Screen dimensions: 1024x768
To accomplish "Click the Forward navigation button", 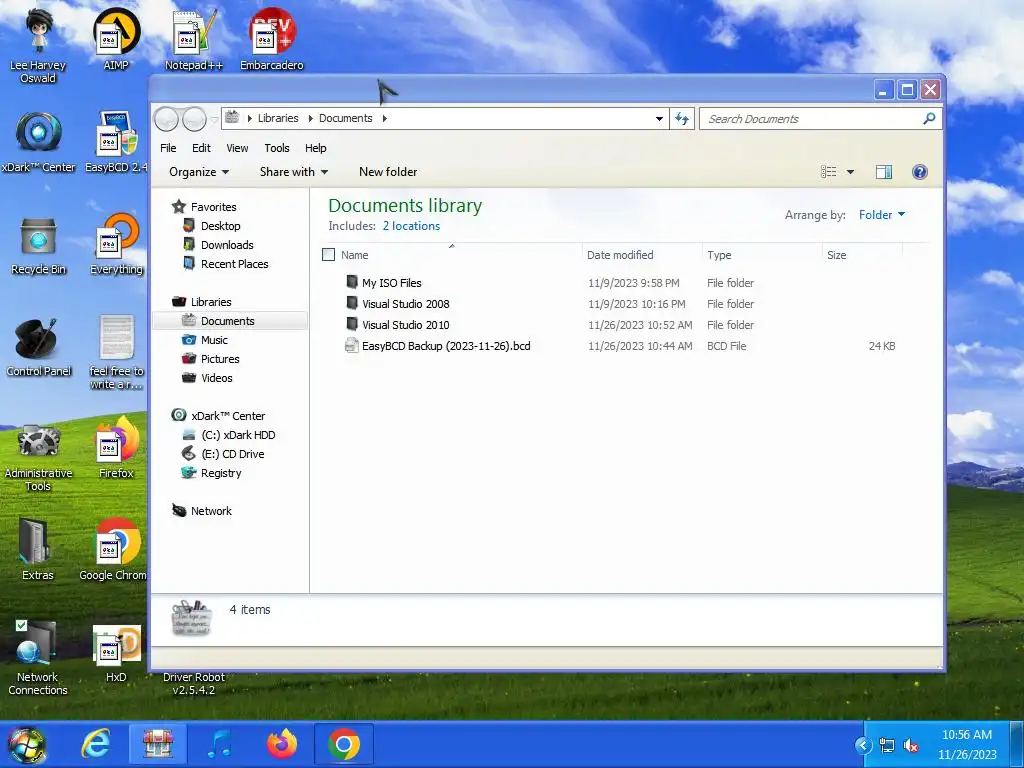I will 195,119.
